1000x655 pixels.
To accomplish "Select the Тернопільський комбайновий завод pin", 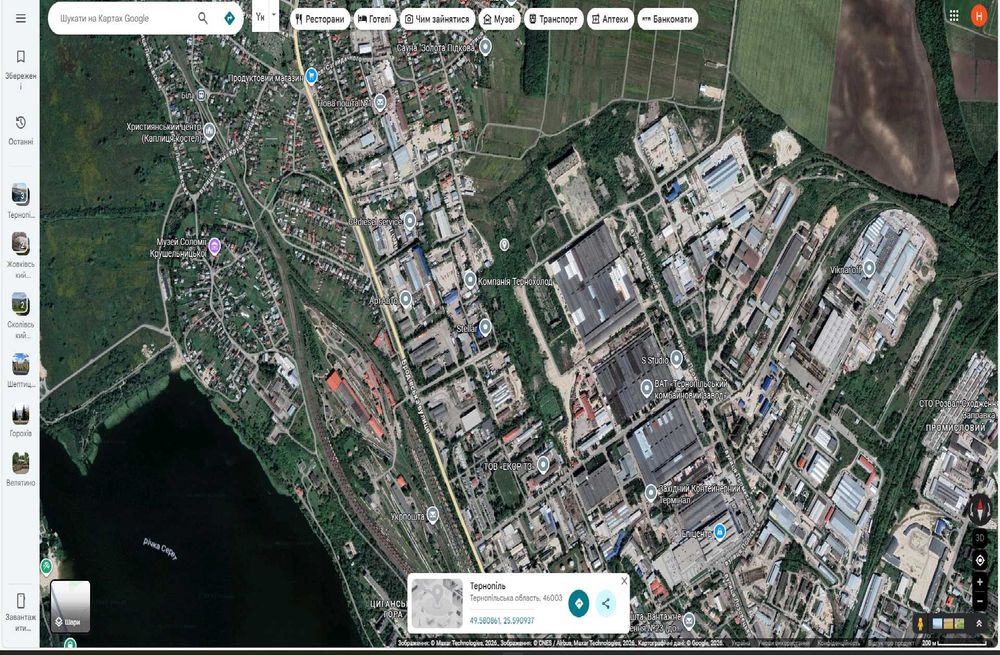I will click(x=646, y=388).
